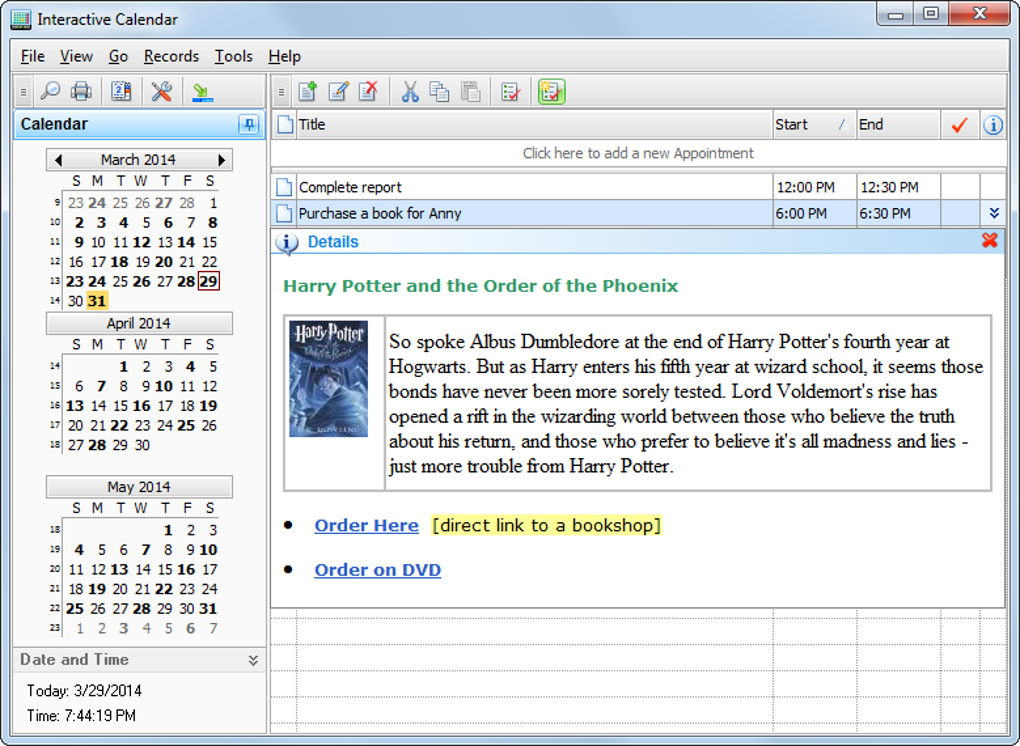Click the appointments toolbar grip handle
This screenshot has width=1020, height=746.
[x=281, y=92]
